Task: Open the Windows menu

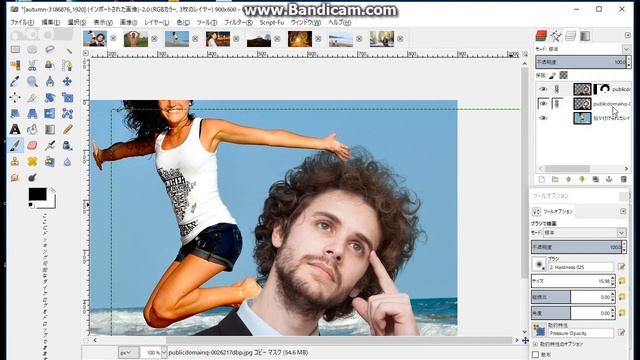Action: 306,22
